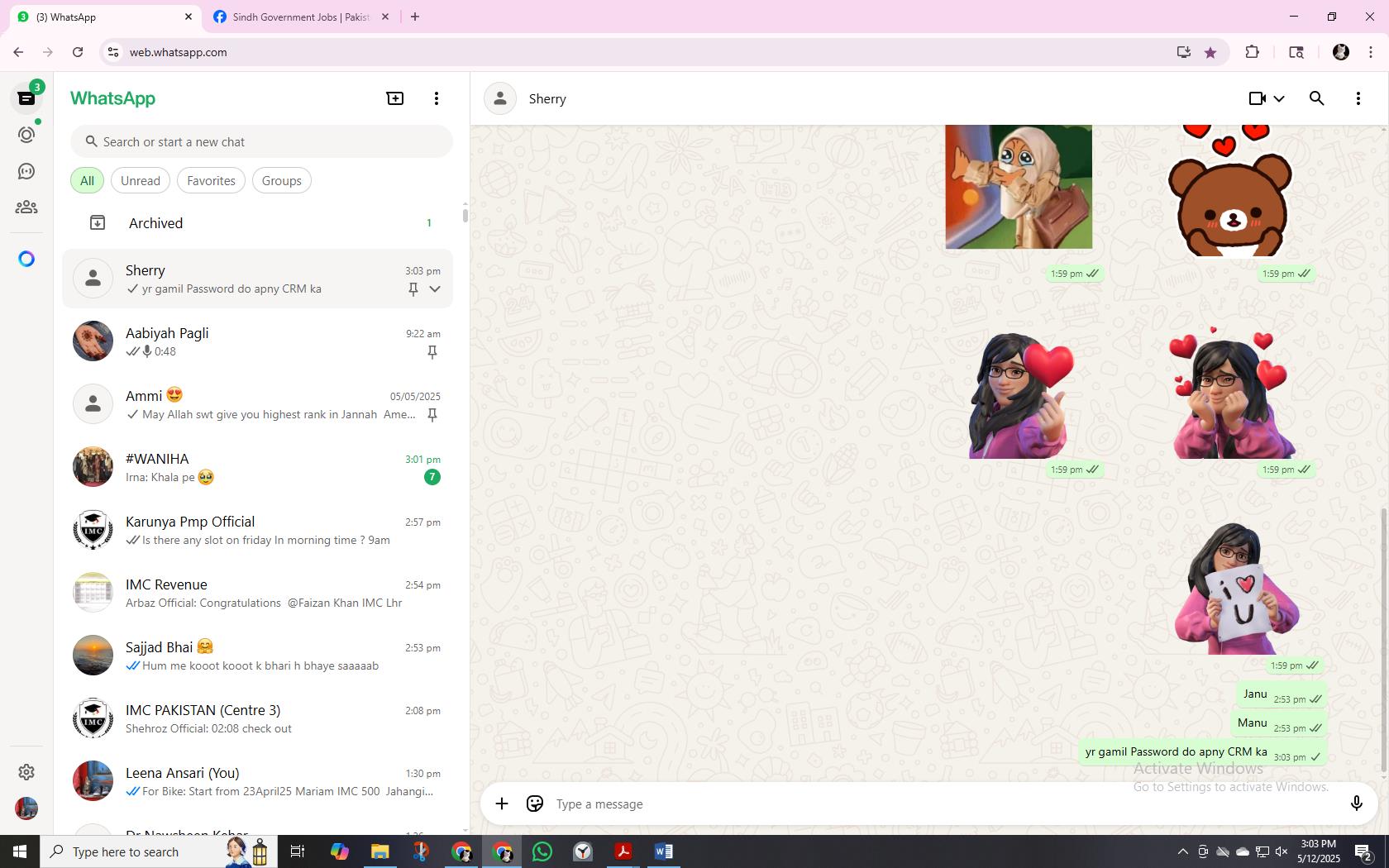
Task: Bookmark page with the star icon
Action: pos(1210,52)
